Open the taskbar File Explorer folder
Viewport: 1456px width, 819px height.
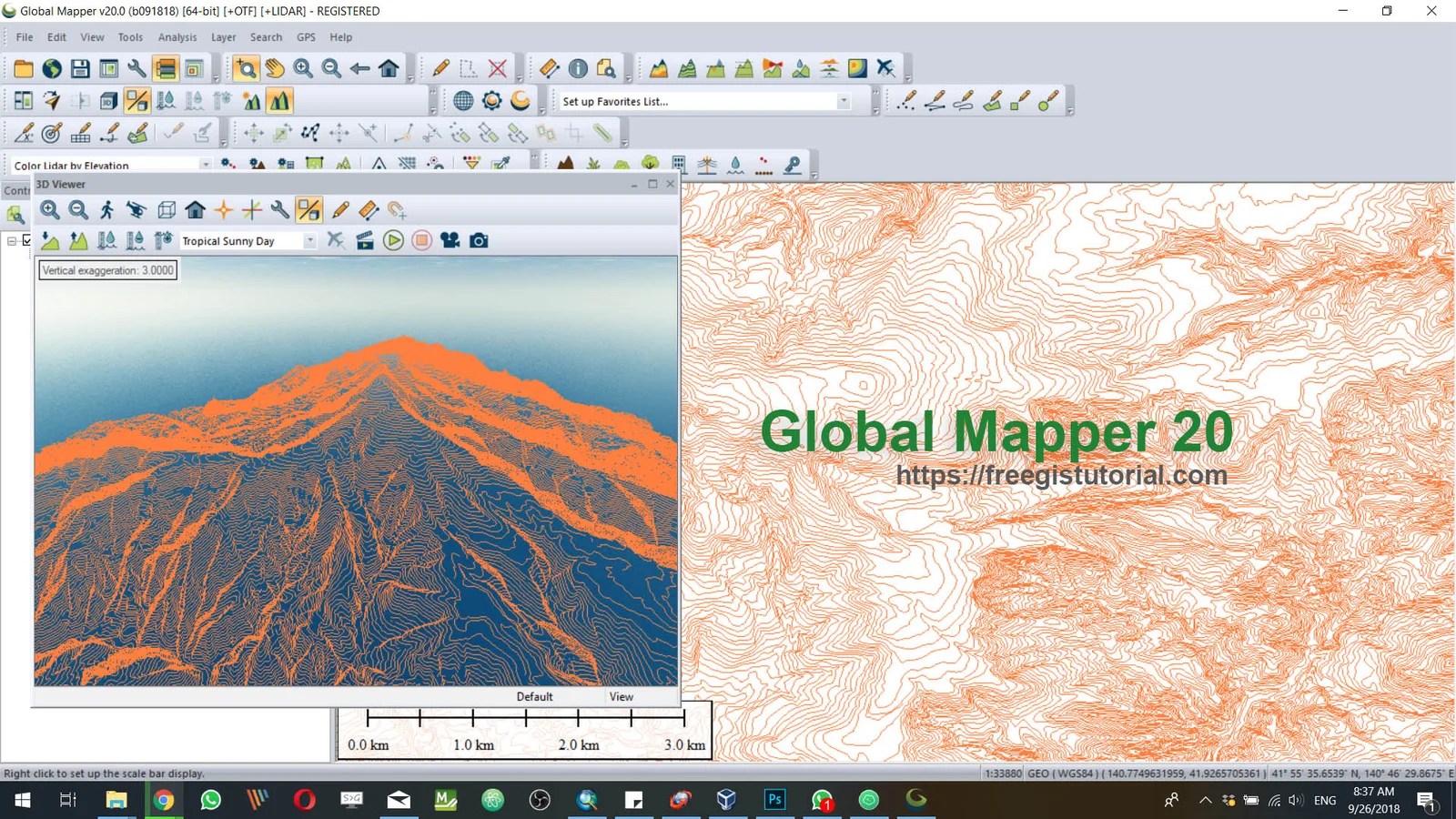pyautogui.click(x=116, y=800)
